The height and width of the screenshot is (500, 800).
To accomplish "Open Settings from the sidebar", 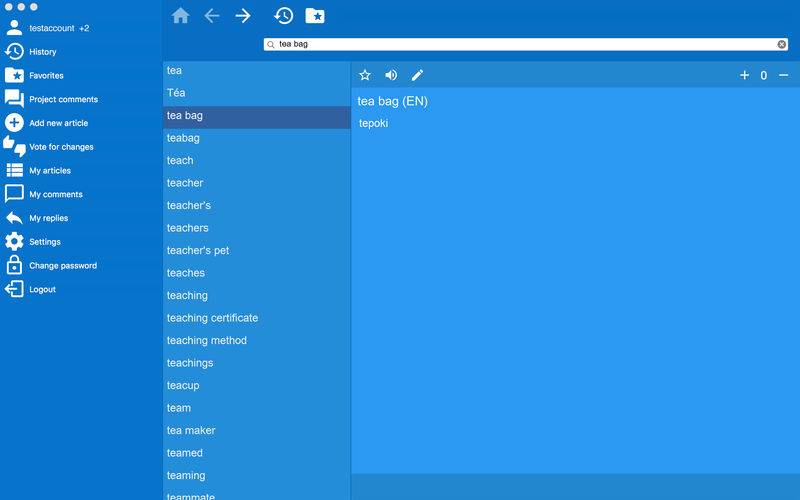I will (44, 242).
